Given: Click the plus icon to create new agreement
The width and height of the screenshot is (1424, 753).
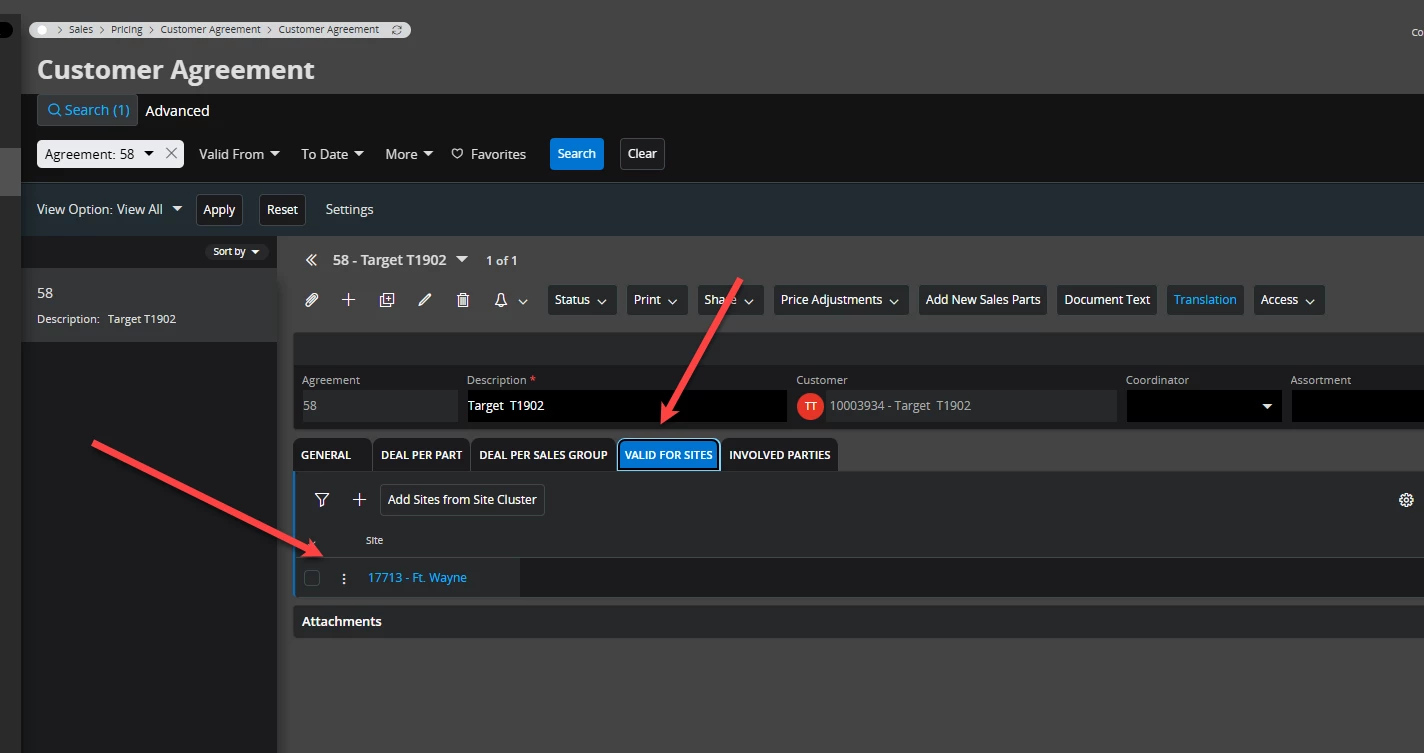Looking at the screenshot, I should click(x=348, y=300).
